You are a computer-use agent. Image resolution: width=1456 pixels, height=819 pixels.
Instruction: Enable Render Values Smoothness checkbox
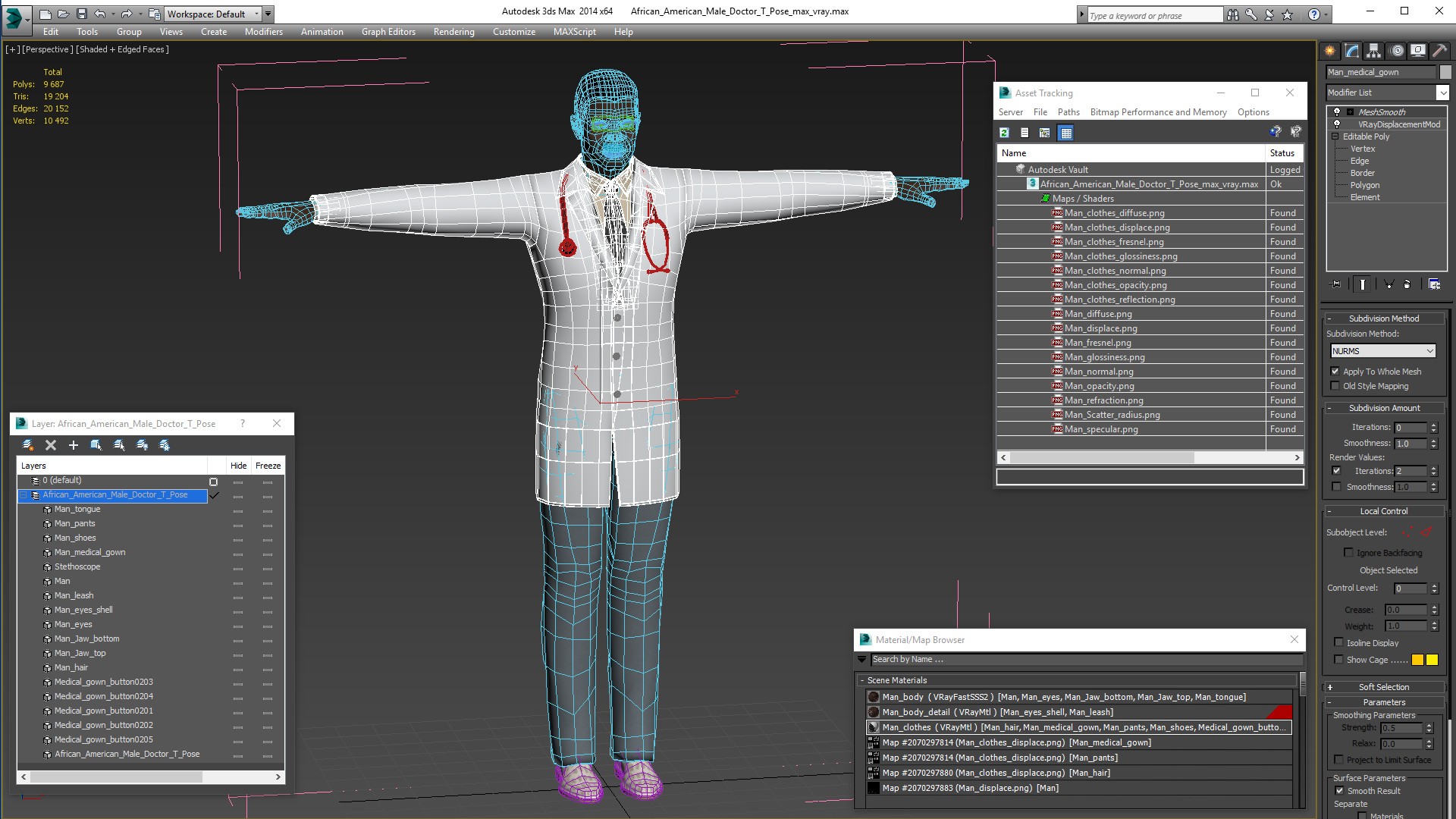point(1336,487)
